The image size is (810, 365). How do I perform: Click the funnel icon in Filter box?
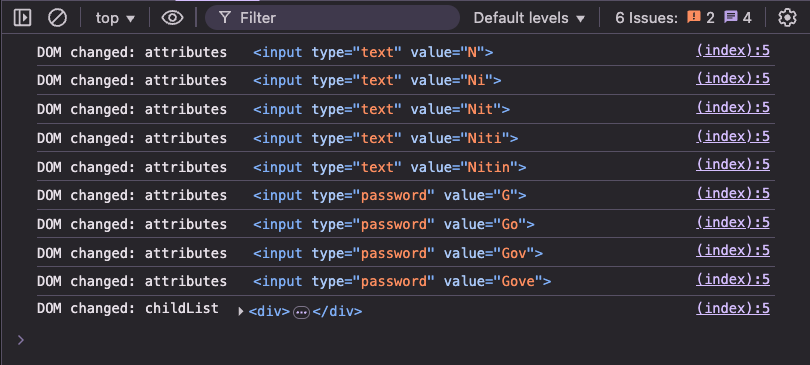click(224, 18)
